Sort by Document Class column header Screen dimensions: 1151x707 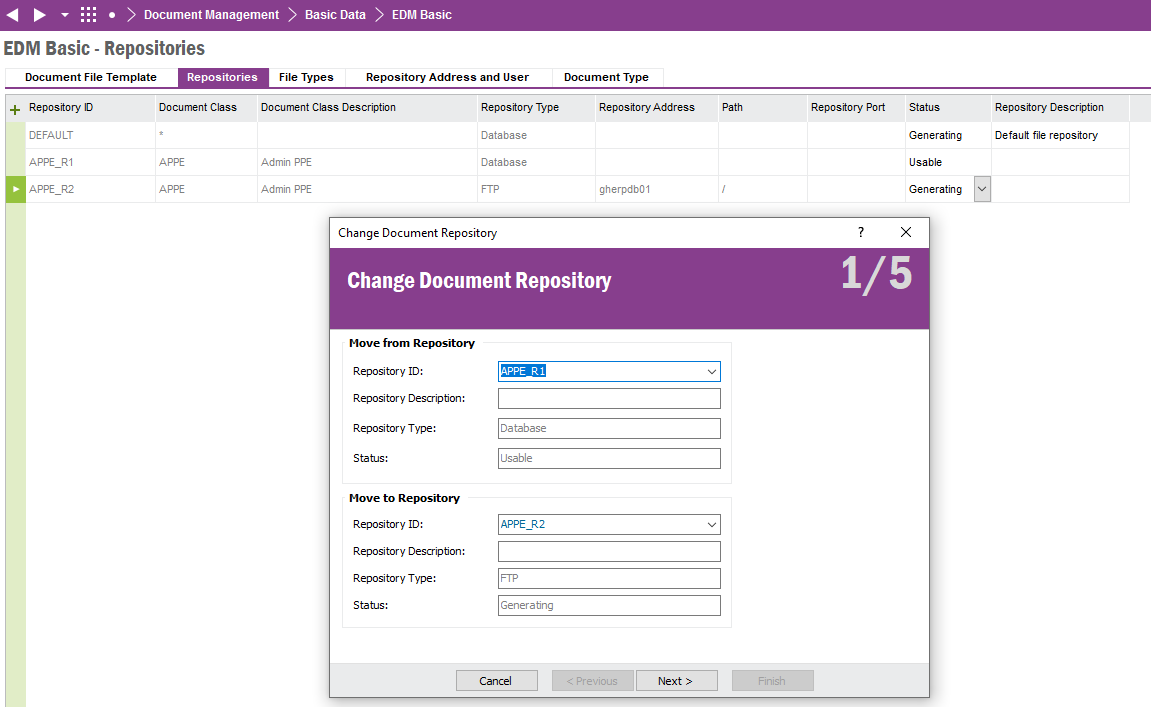tap(206, 107)
